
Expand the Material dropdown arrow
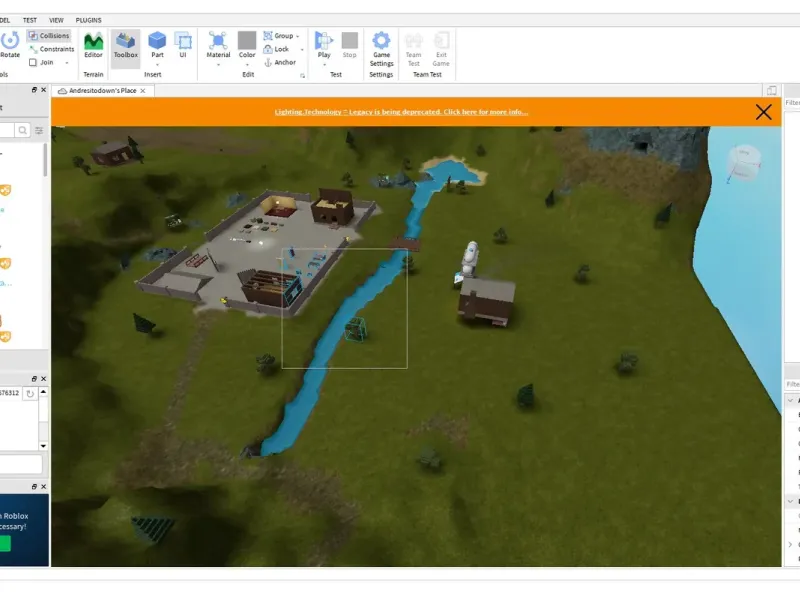[x=218, y=65]
